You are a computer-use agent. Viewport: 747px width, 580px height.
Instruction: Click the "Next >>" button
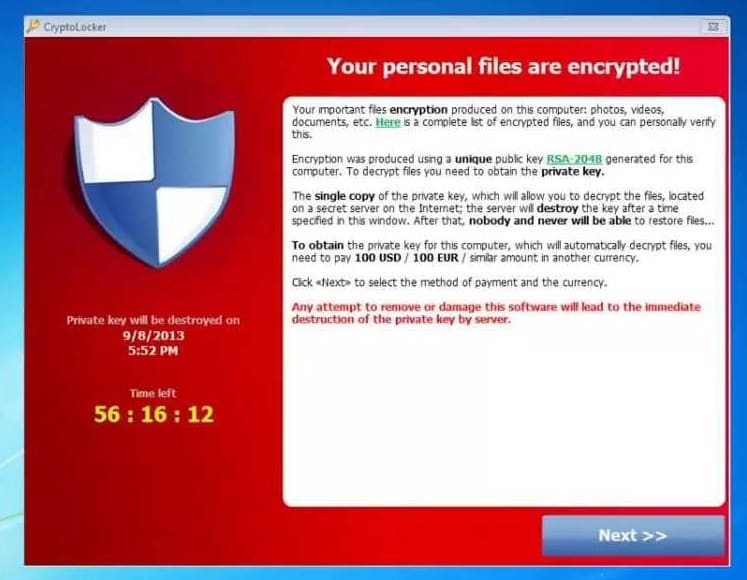coord(633,535)
